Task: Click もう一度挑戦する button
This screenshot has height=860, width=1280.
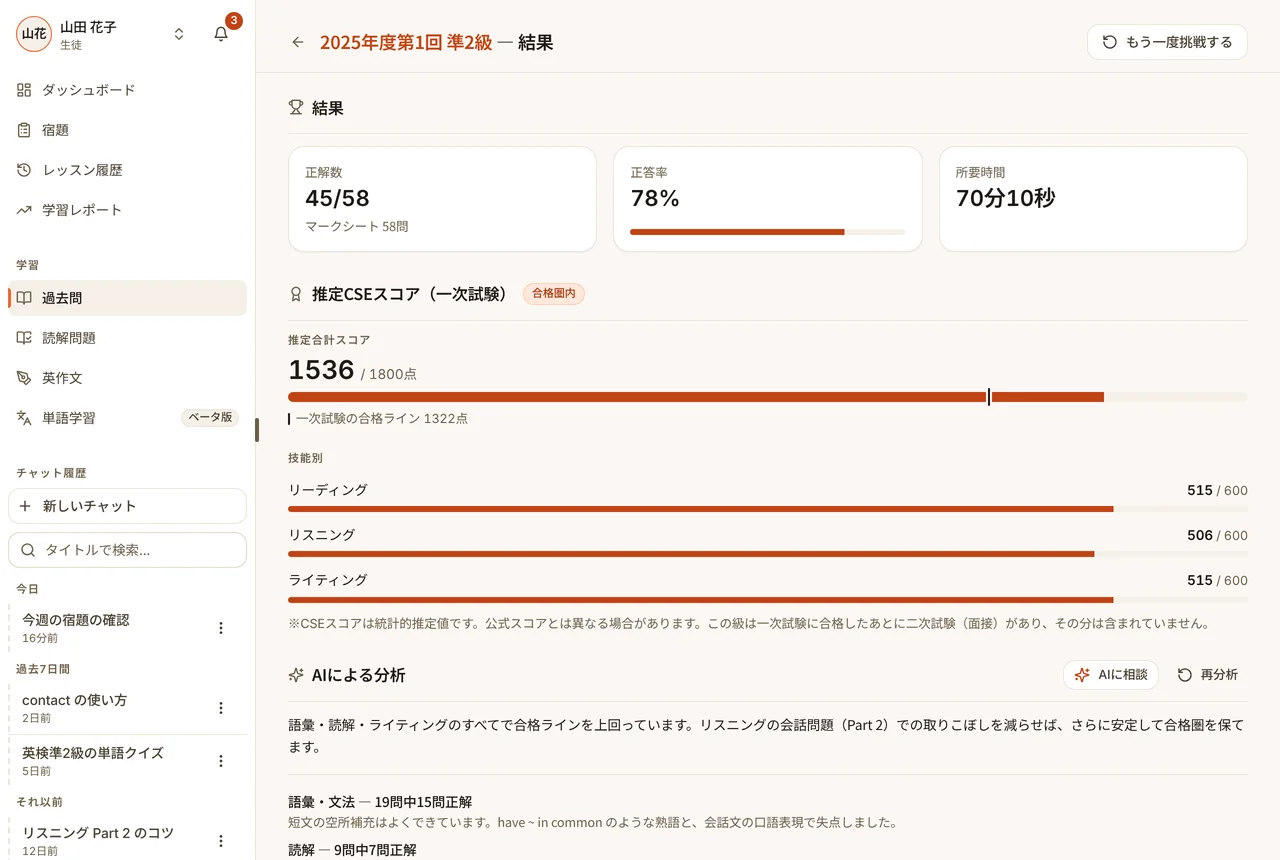Action: (x=1167, y=42)
